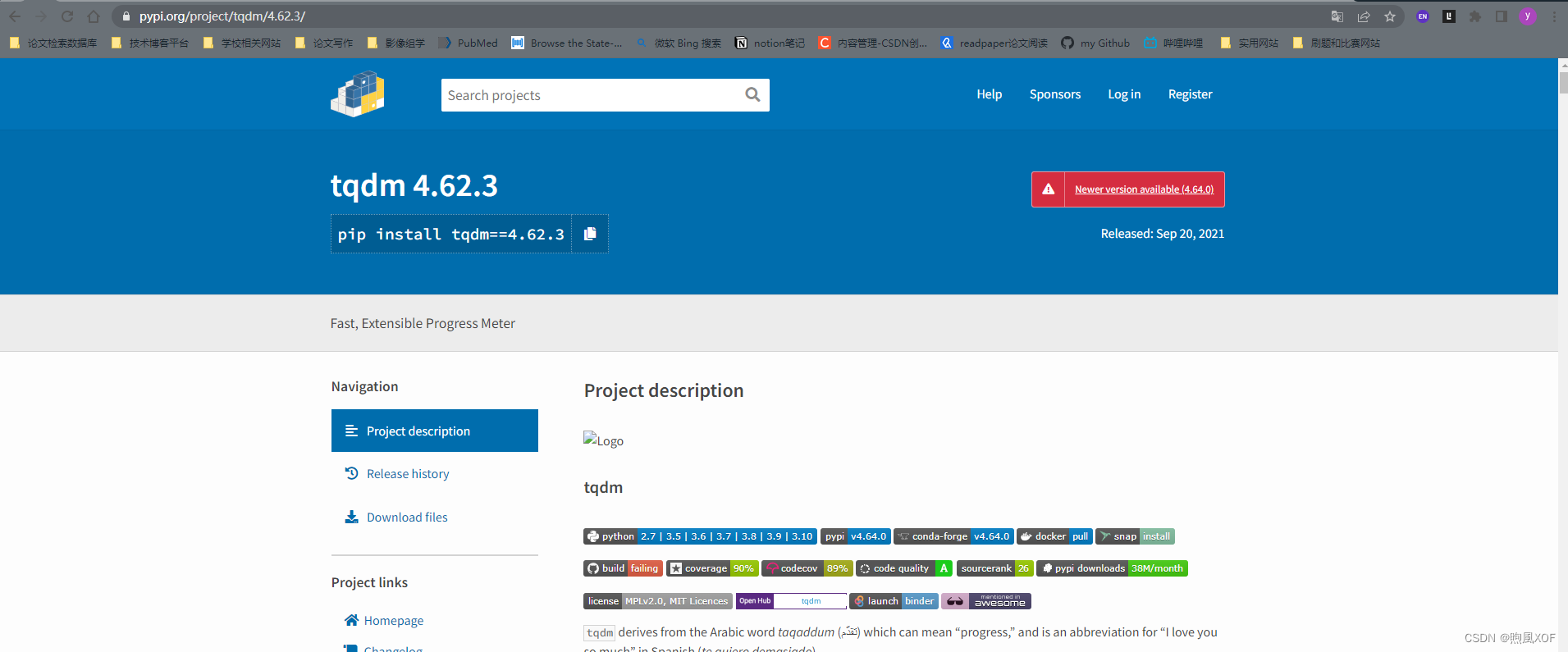Expand the 技术博客平台 bookmark folder
The width and height of the screenshot is (1568, 652).
pyautogui.click(x=149, y=43)
